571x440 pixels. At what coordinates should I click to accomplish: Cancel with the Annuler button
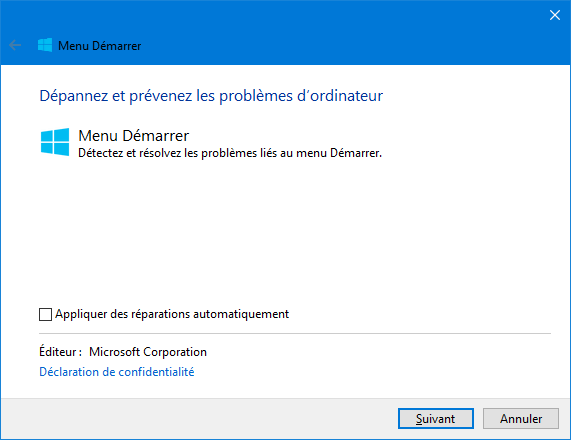click(521, 419)
